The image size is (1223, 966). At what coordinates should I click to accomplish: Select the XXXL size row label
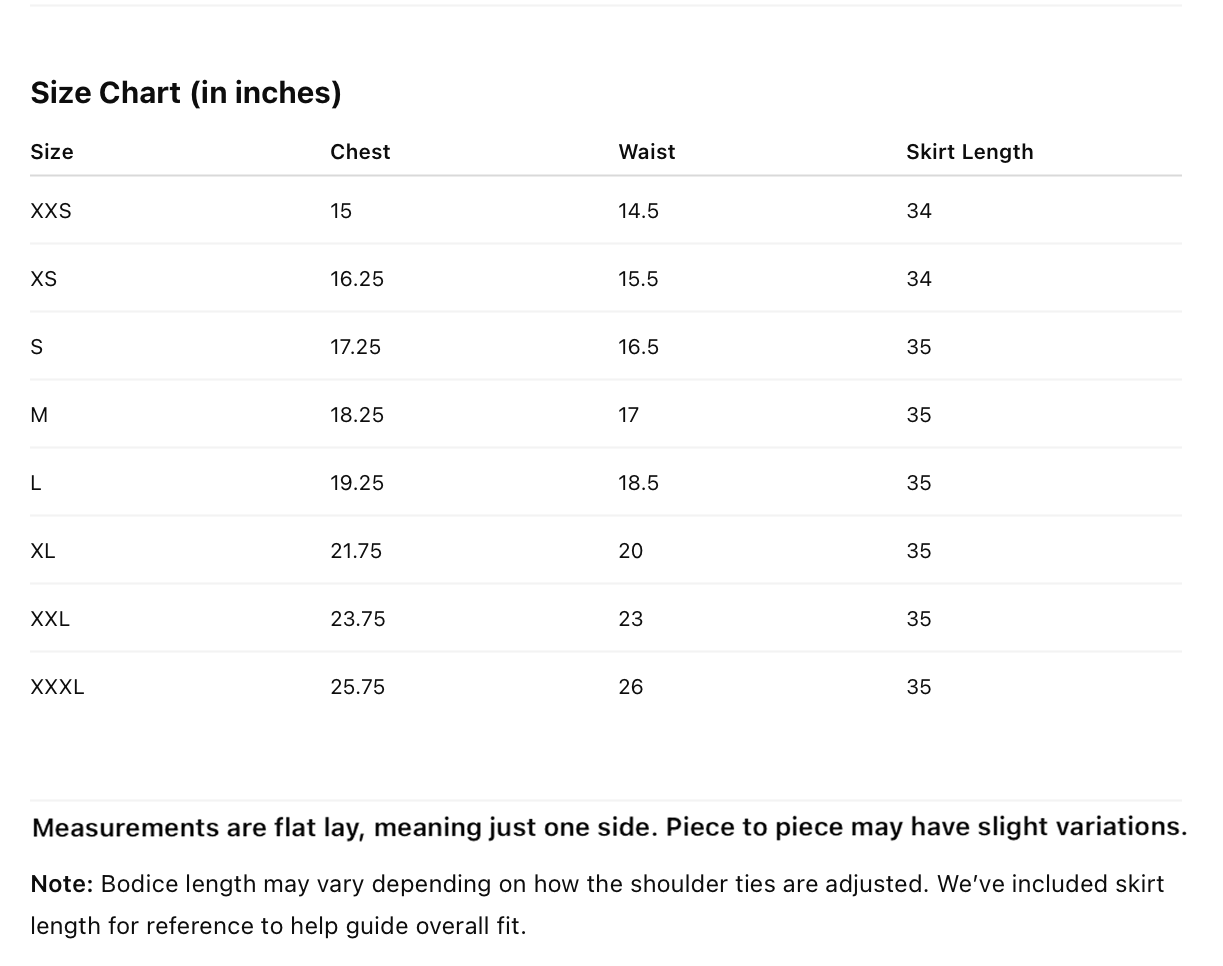click(x=57, y=687)
